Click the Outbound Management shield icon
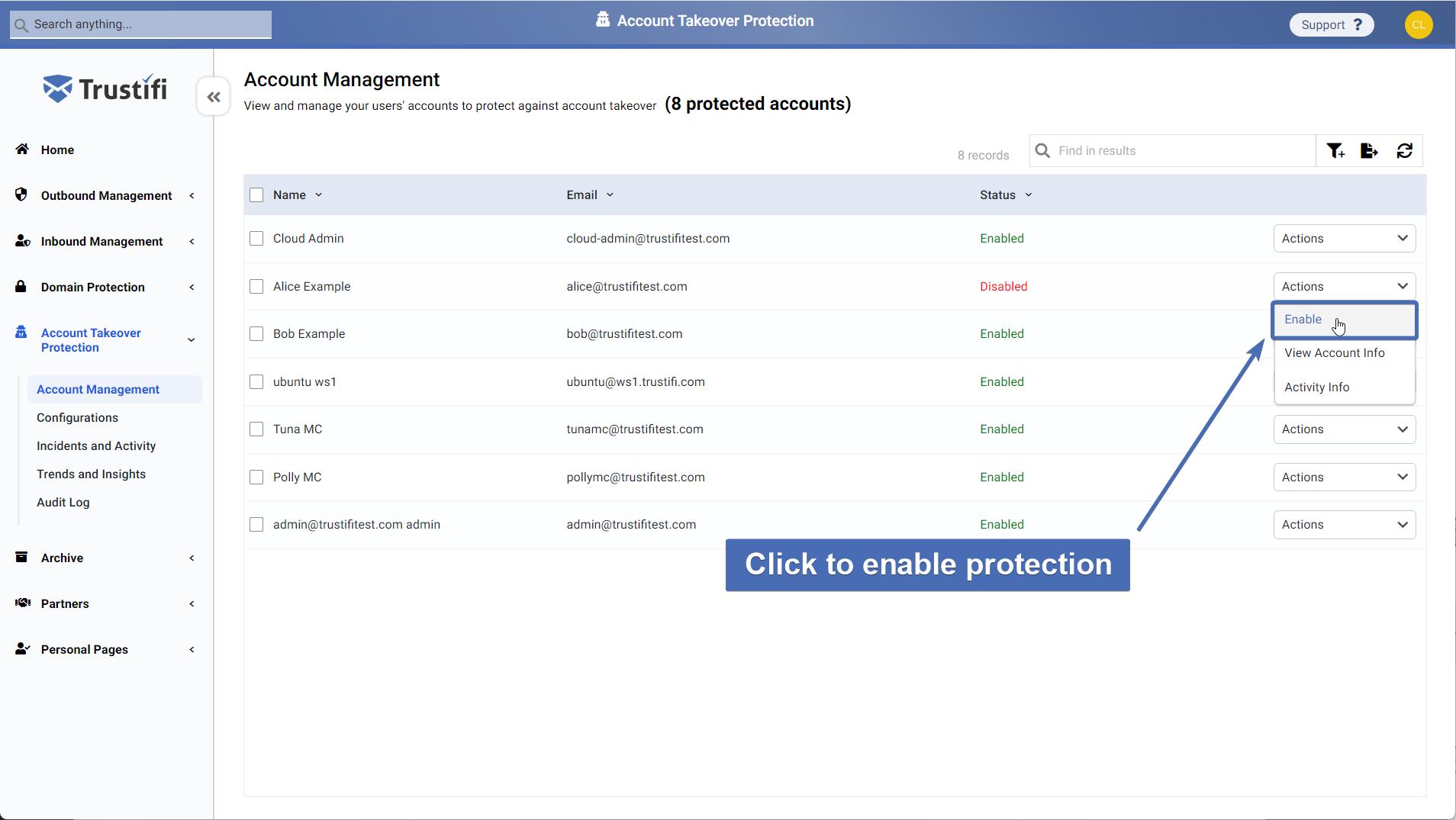Image resolution: width=1456 pixels, height=820 pixels. 21,195
